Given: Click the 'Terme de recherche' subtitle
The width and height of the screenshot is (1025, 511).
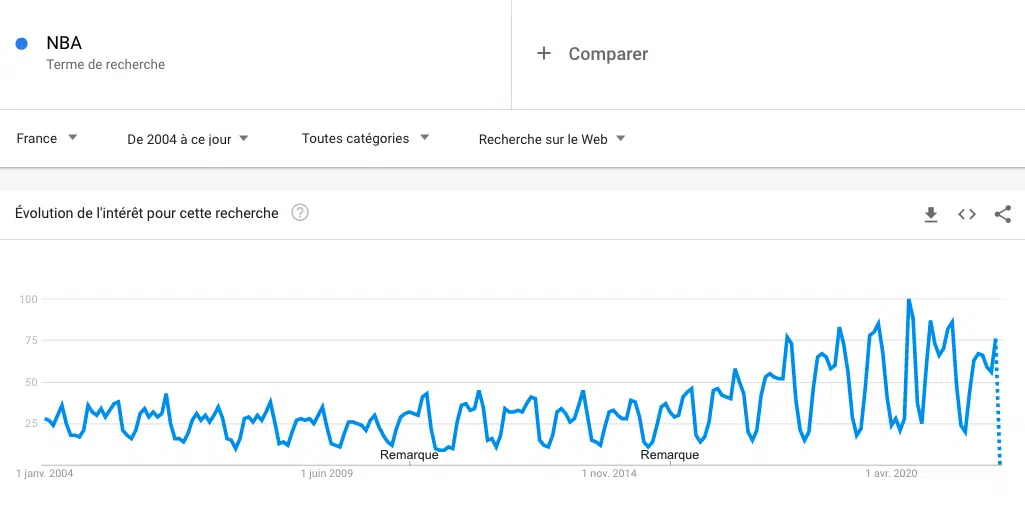Looking at the screenshot, I should [x=105, y=65].
